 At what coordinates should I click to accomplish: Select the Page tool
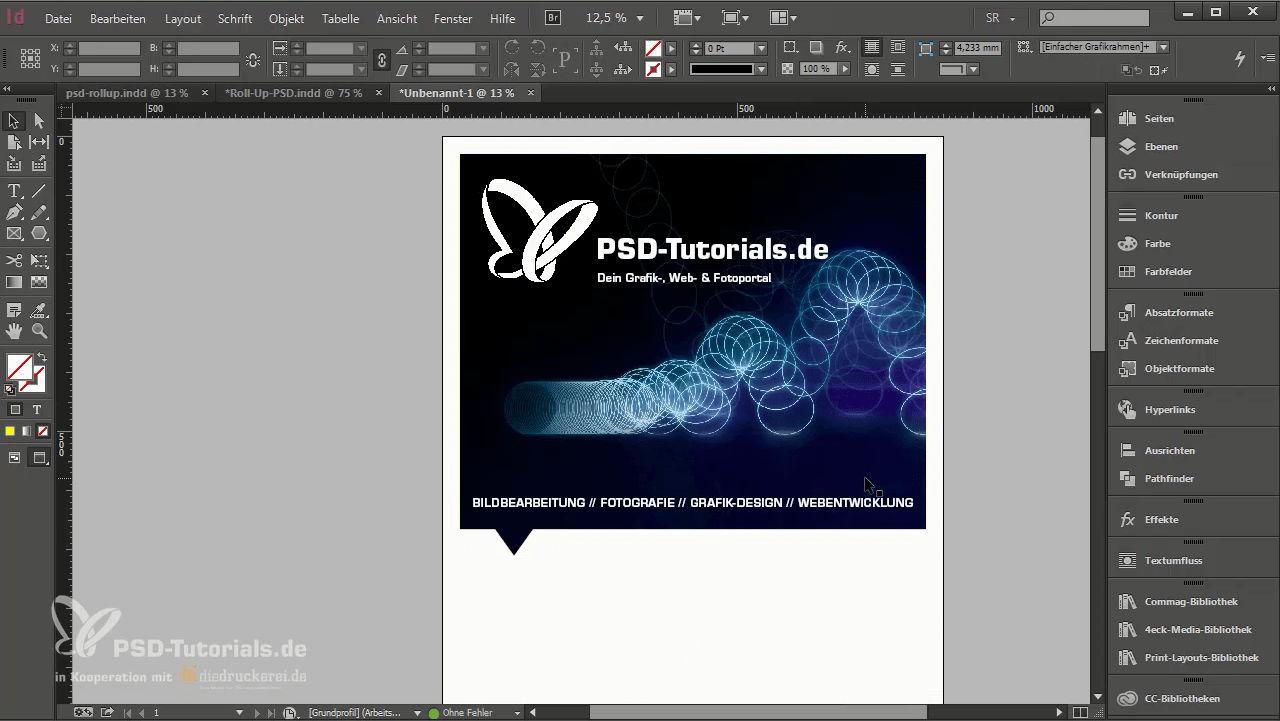(14, 142)
